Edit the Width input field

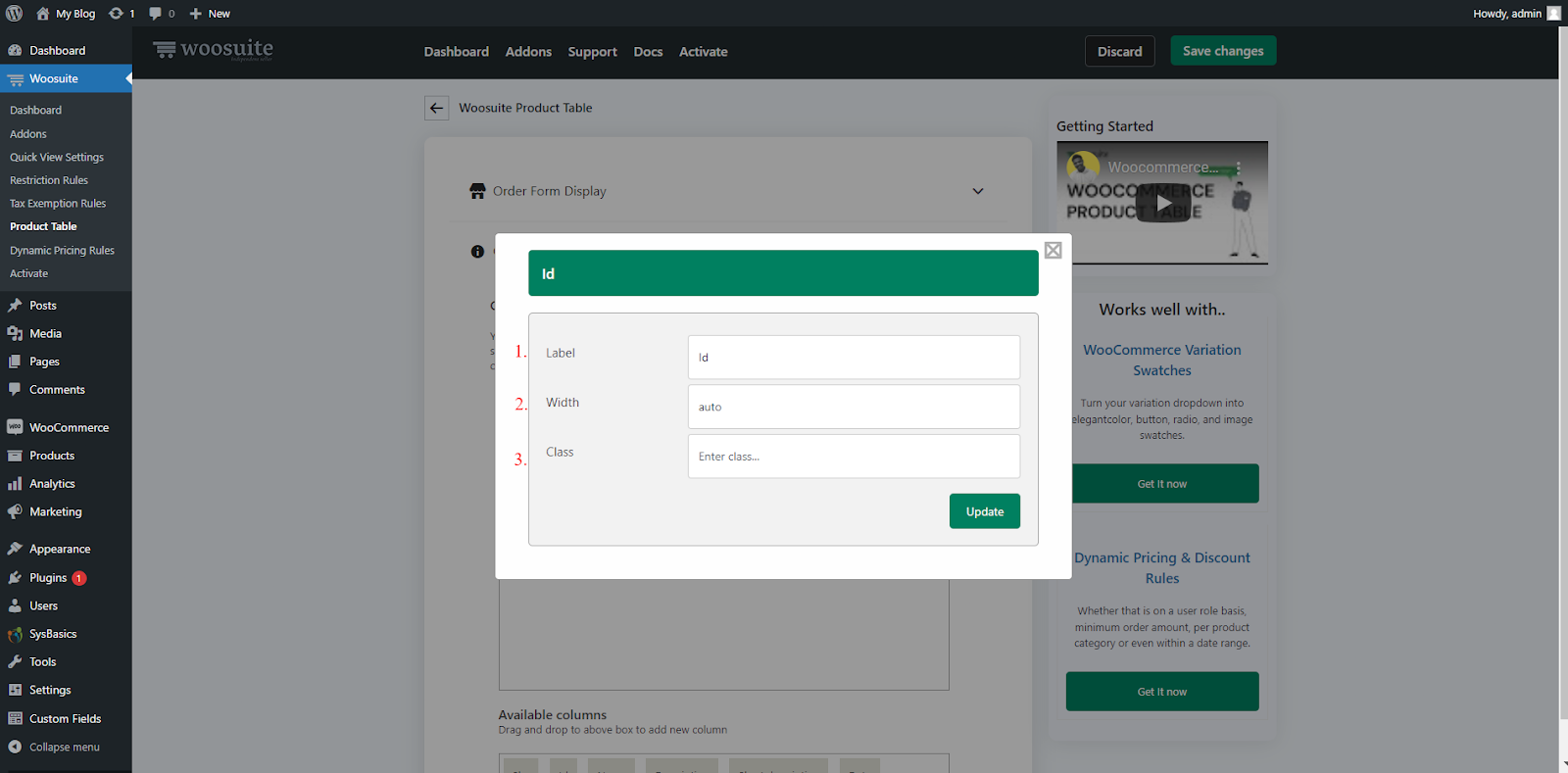pyautogui.click(x=854, y=407)
